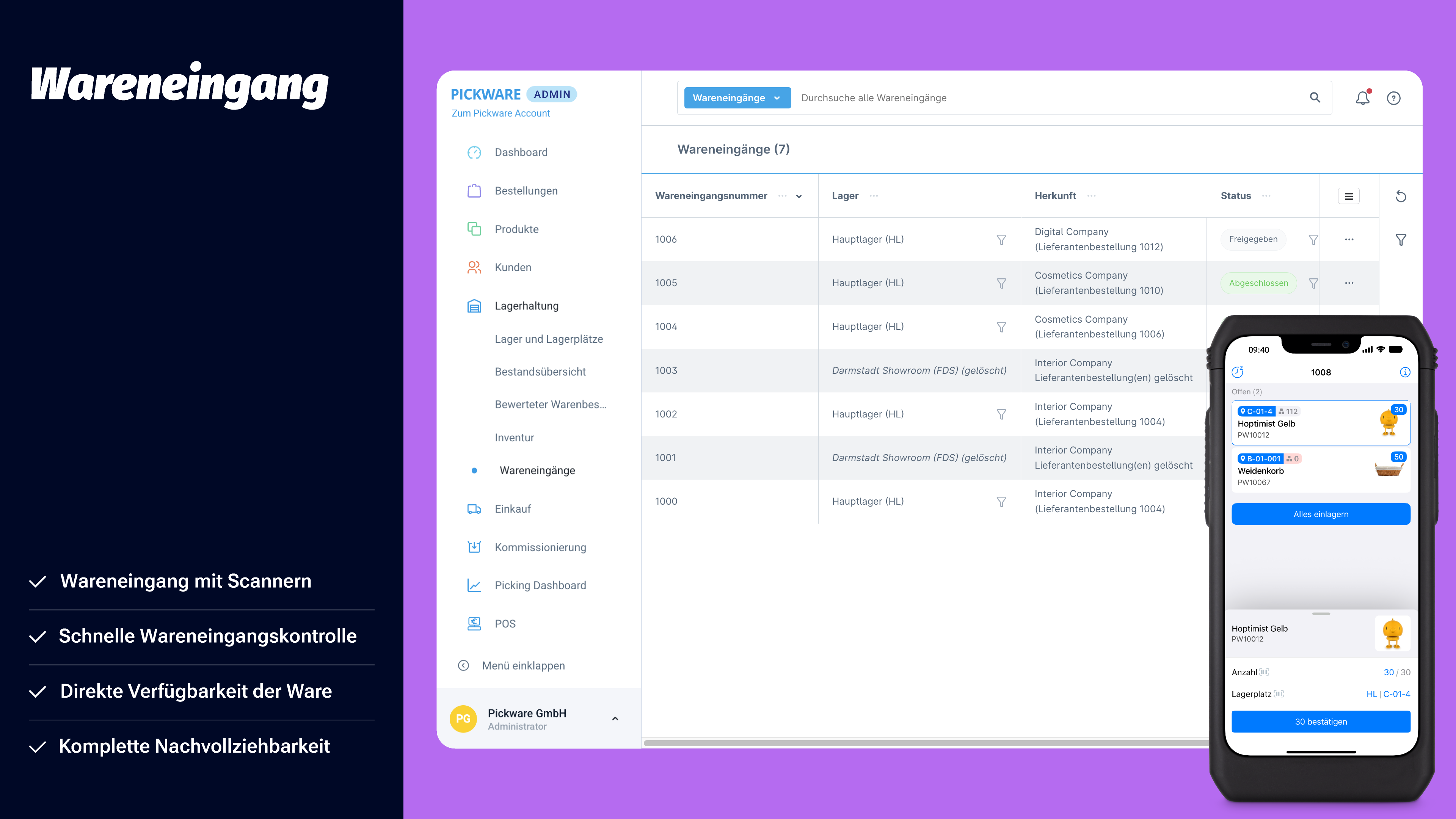This screenshot has height=819, width=1456.
Task: Tap 30 bestätigen button on phone
Action: tap(1320, 722)
